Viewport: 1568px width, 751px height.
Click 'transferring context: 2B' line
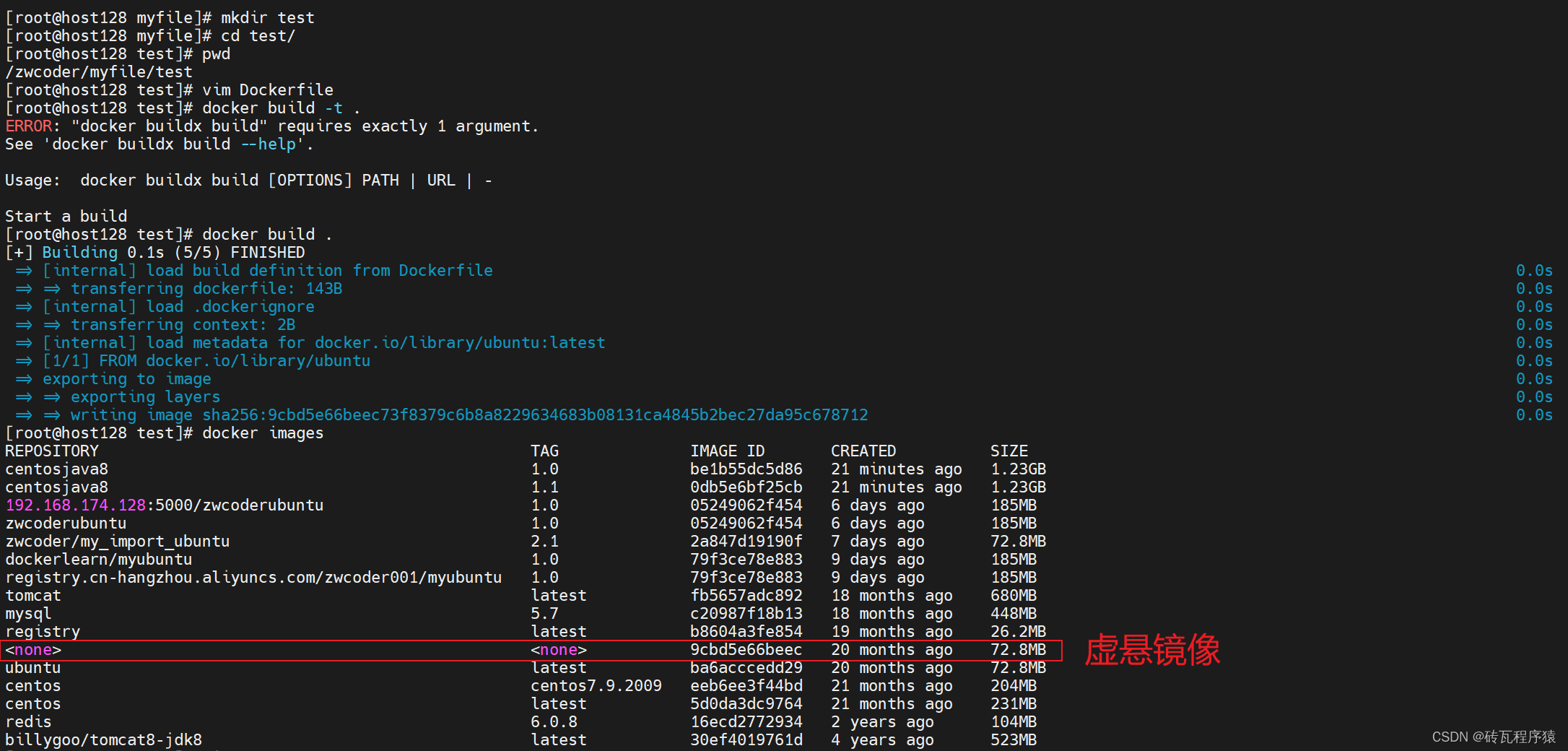click(x=155, y=324)
